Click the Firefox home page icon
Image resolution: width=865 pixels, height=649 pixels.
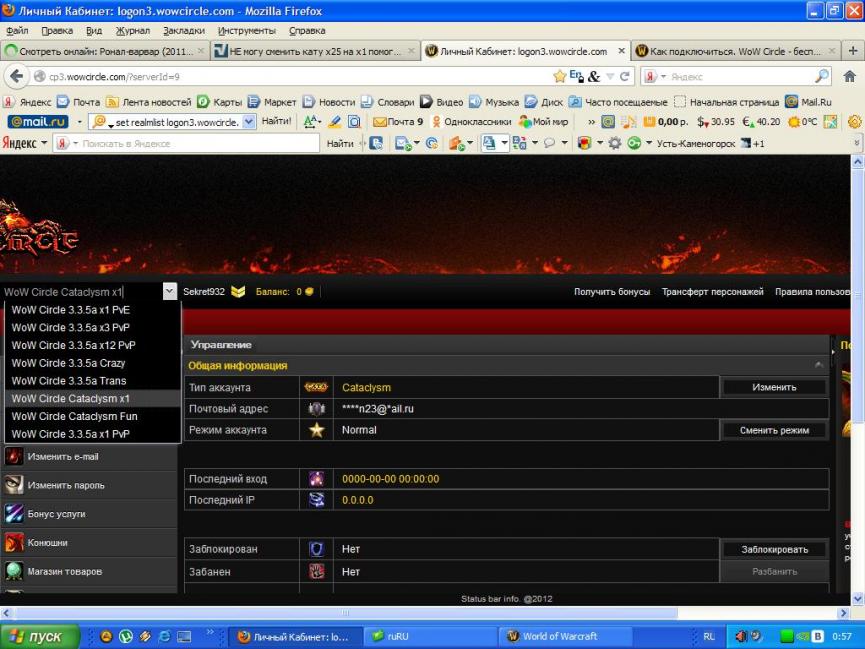[850, 76]
